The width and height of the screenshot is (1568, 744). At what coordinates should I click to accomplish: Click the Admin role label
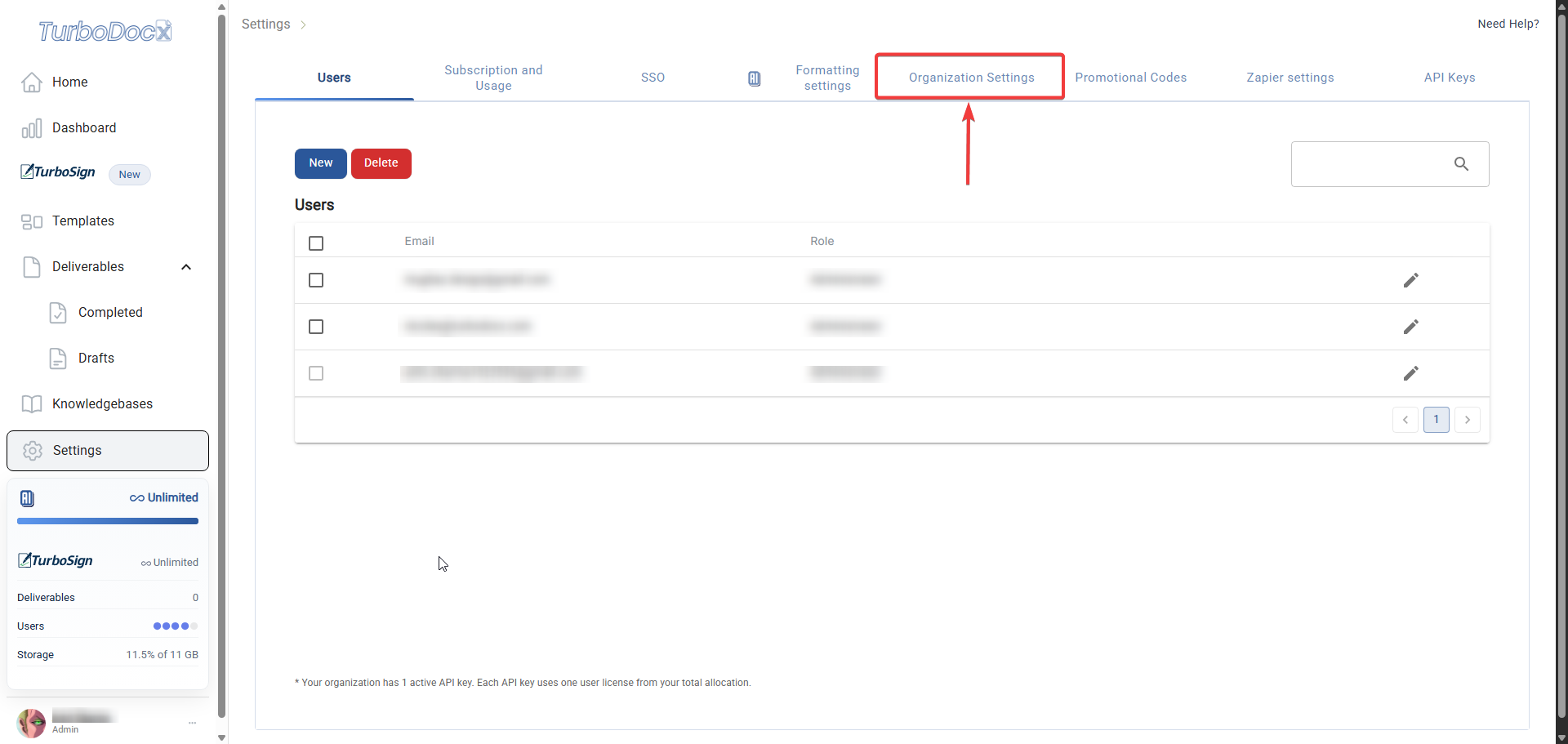click(65, 730)
